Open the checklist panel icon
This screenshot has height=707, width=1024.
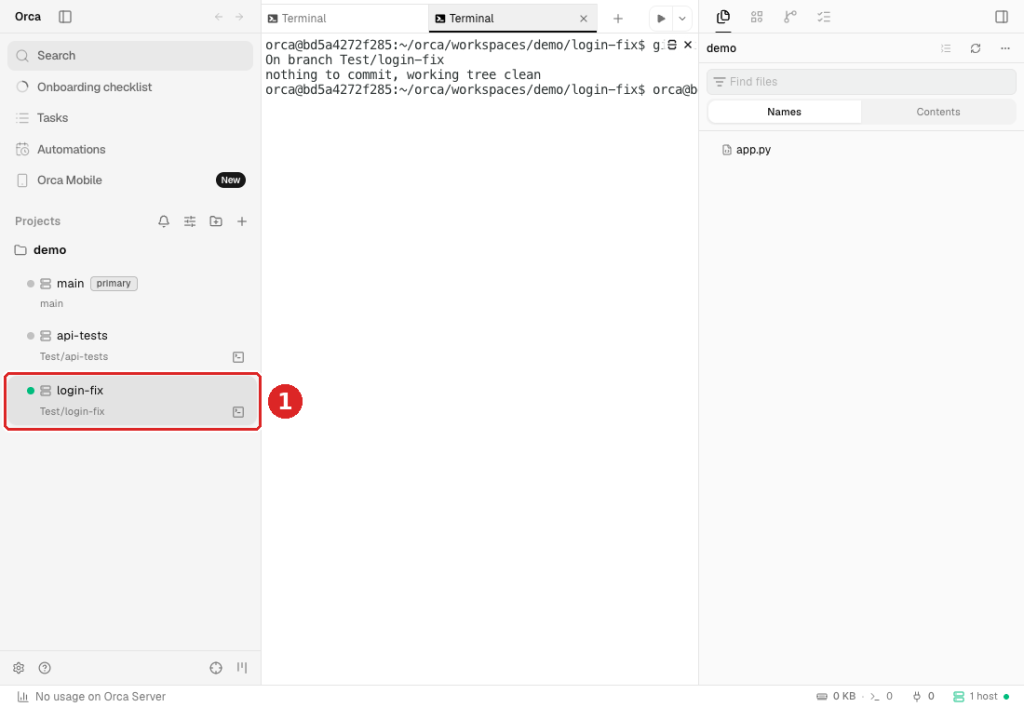tap(824, 17)
